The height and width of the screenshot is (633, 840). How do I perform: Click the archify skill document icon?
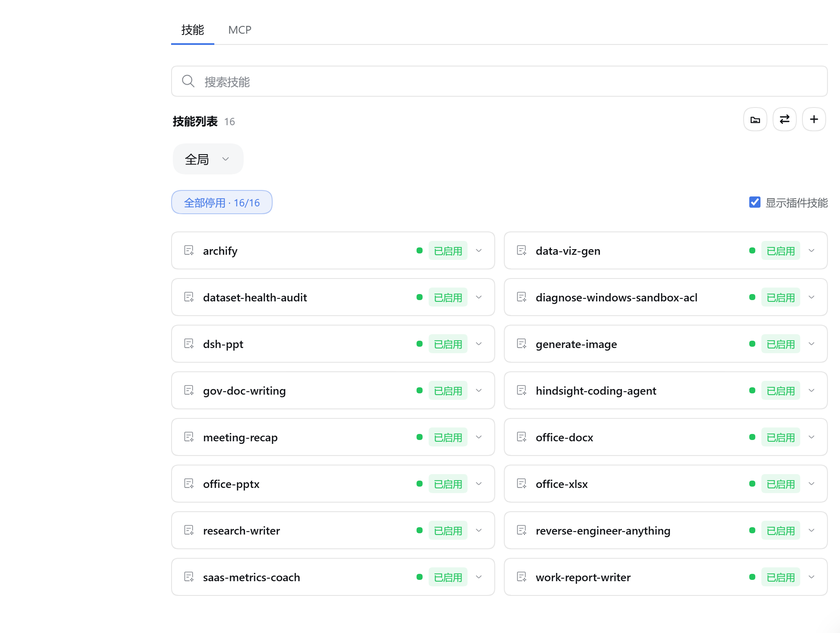189,250
